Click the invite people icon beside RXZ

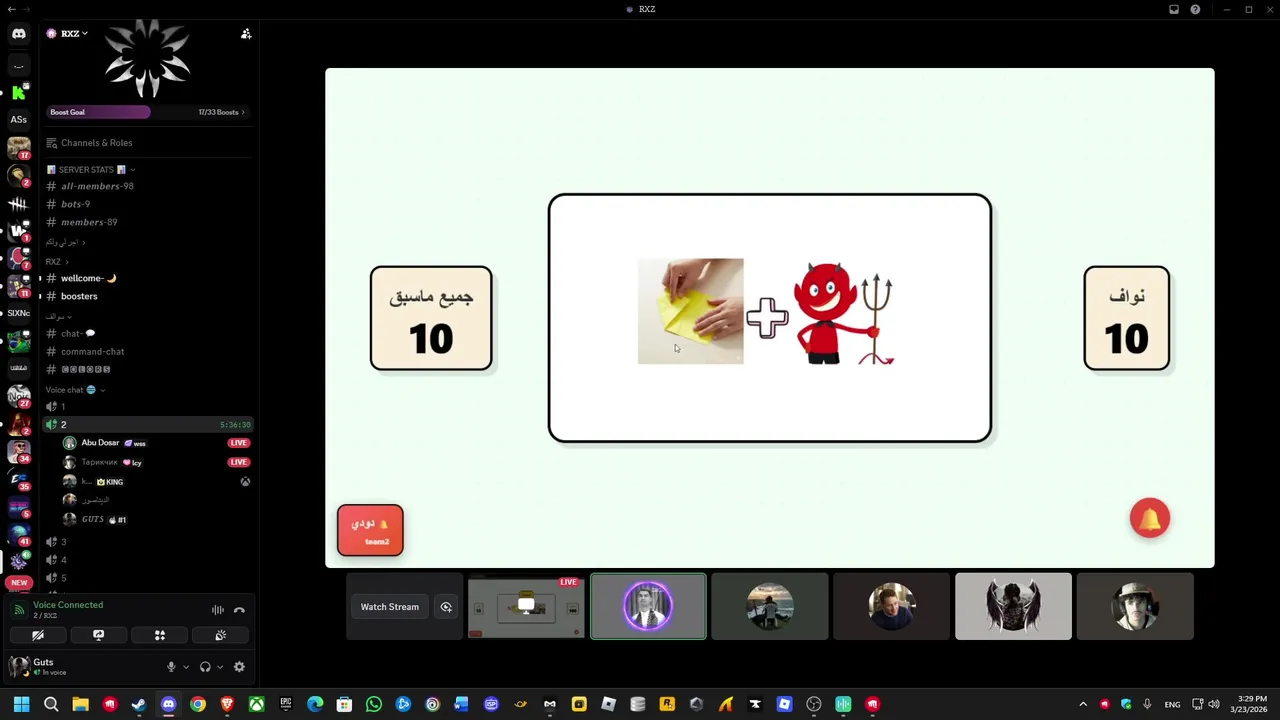(x=246, y=34)
